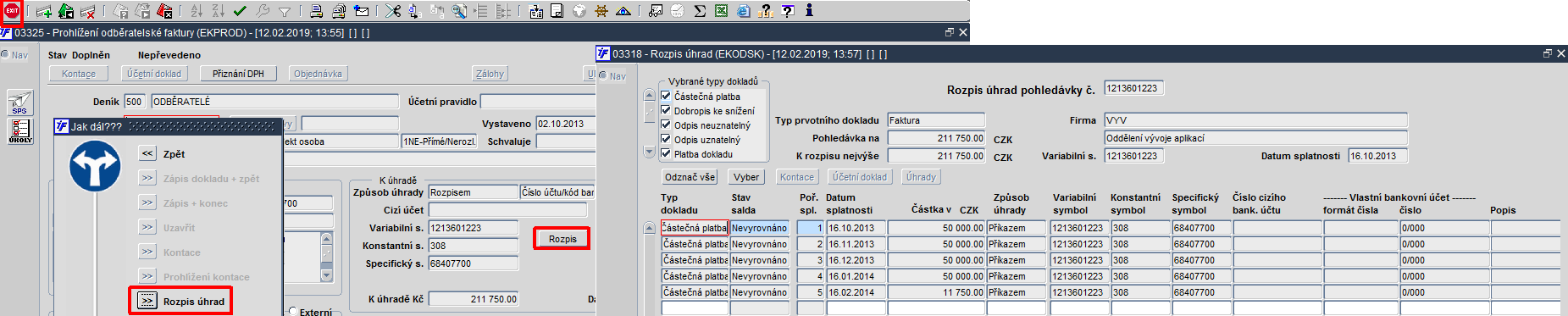Select the Externí radio button
The image size is (1568, 316).
point(293,311)
